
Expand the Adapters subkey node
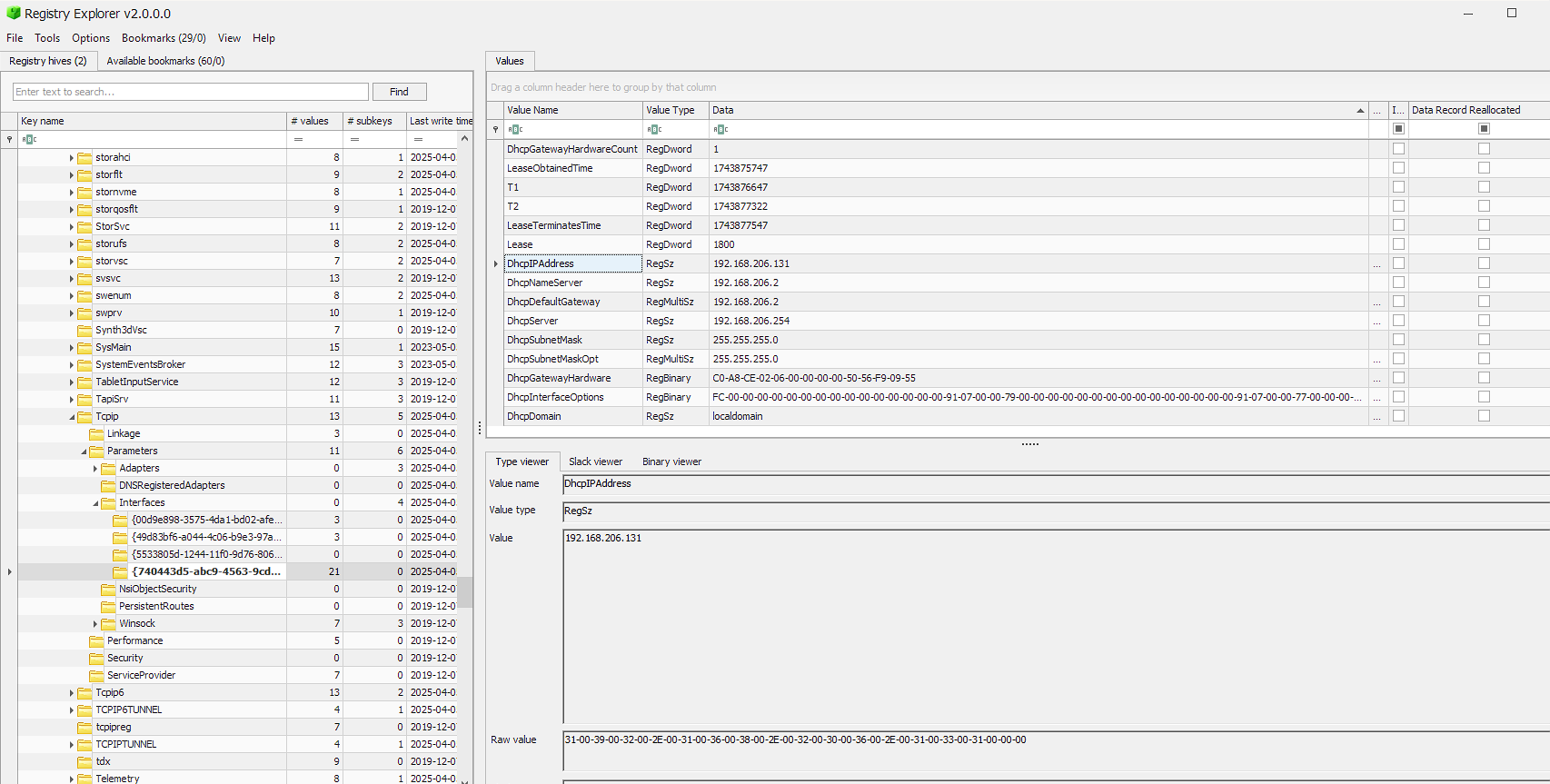[95, 468]
